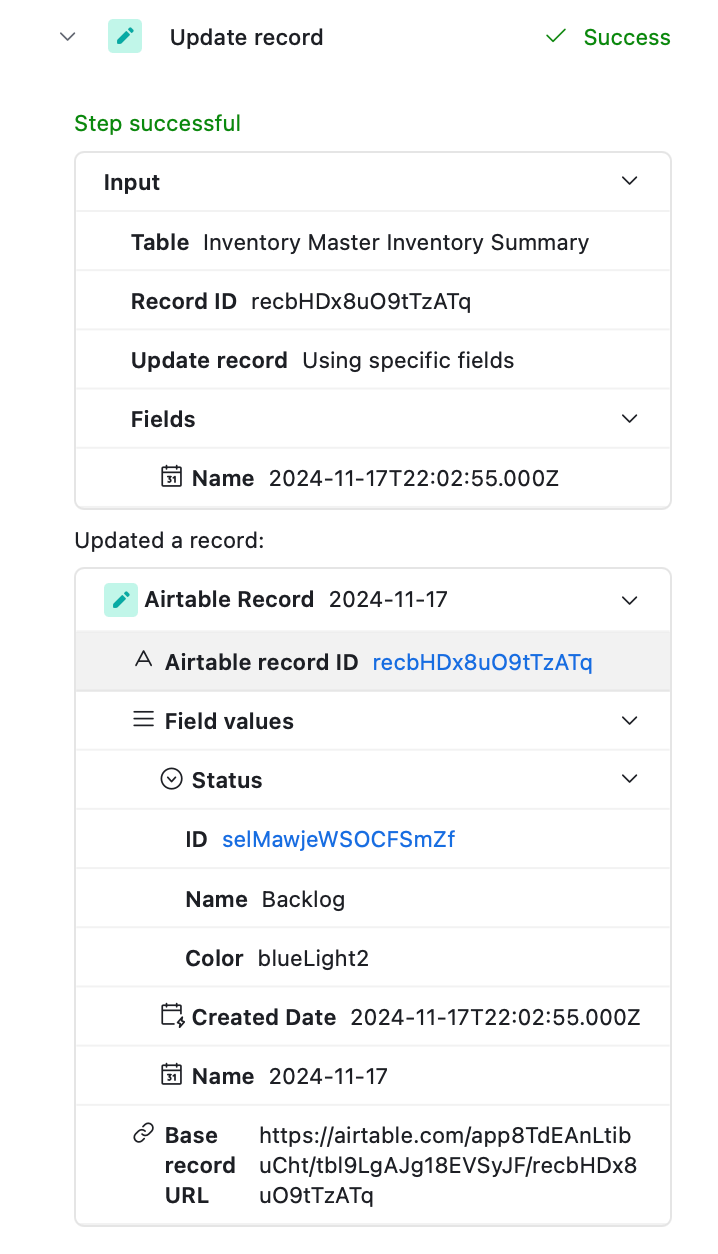Collapse the Fields section chevron
This screenshot has width=718, height=1254.
coord(629,418)
